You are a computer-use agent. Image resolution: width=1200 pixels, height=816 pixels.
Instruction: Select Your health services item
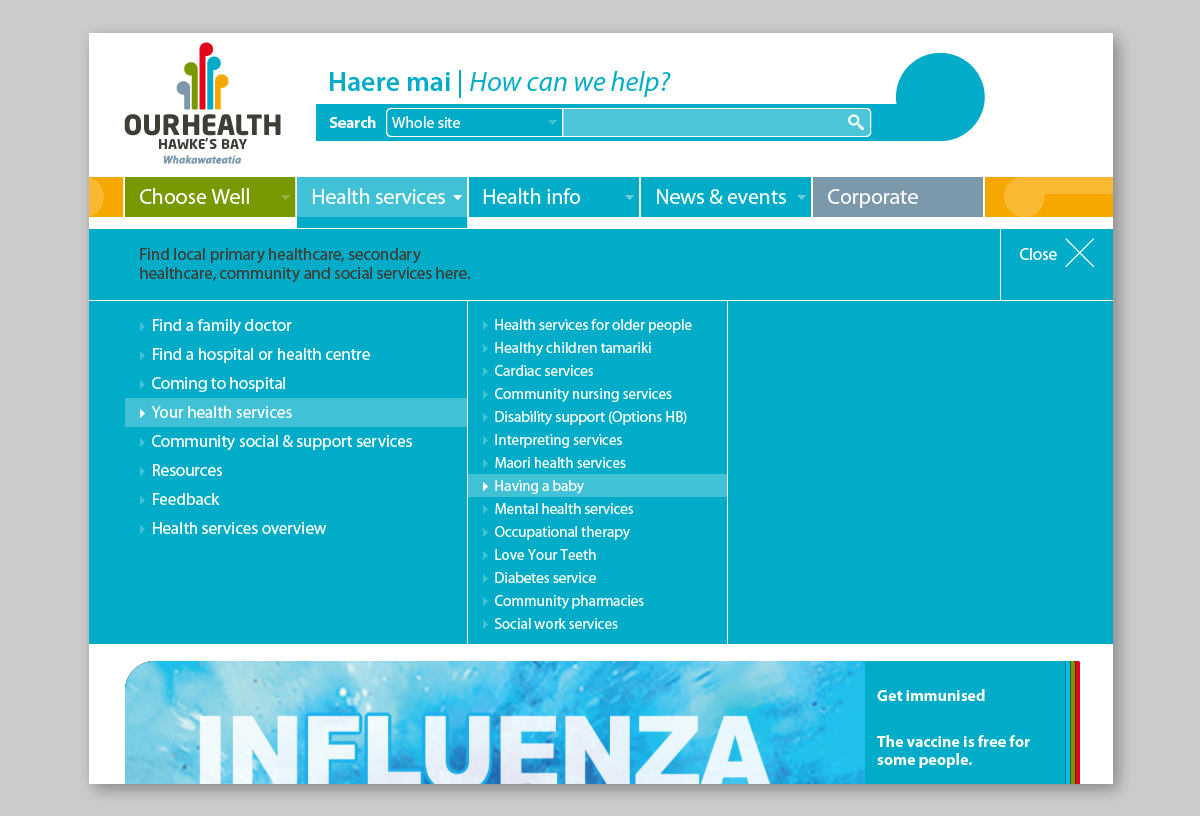click(296, 412)
